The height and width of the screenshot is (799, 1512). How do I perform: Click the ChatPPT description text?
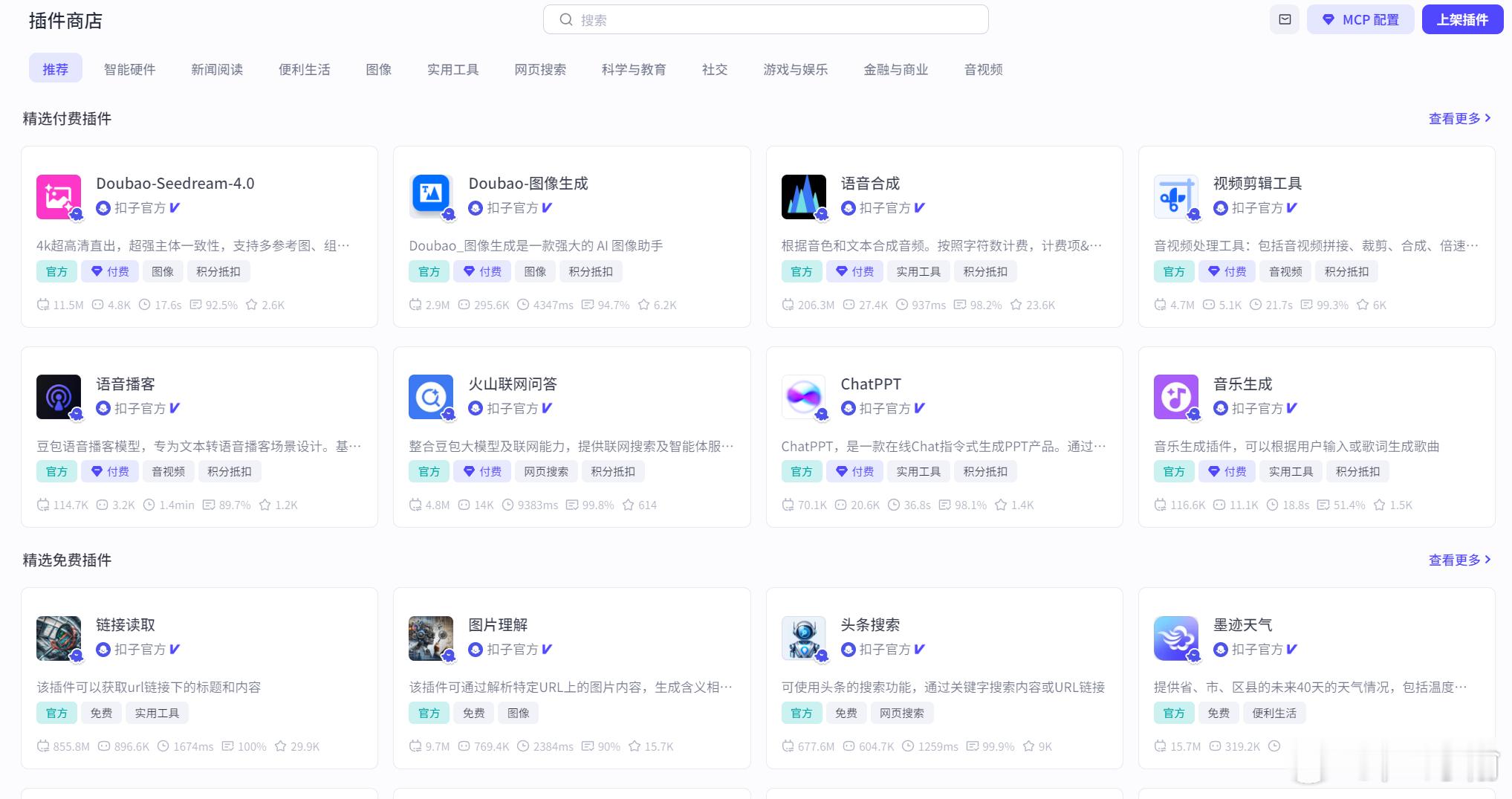point(944,446)
